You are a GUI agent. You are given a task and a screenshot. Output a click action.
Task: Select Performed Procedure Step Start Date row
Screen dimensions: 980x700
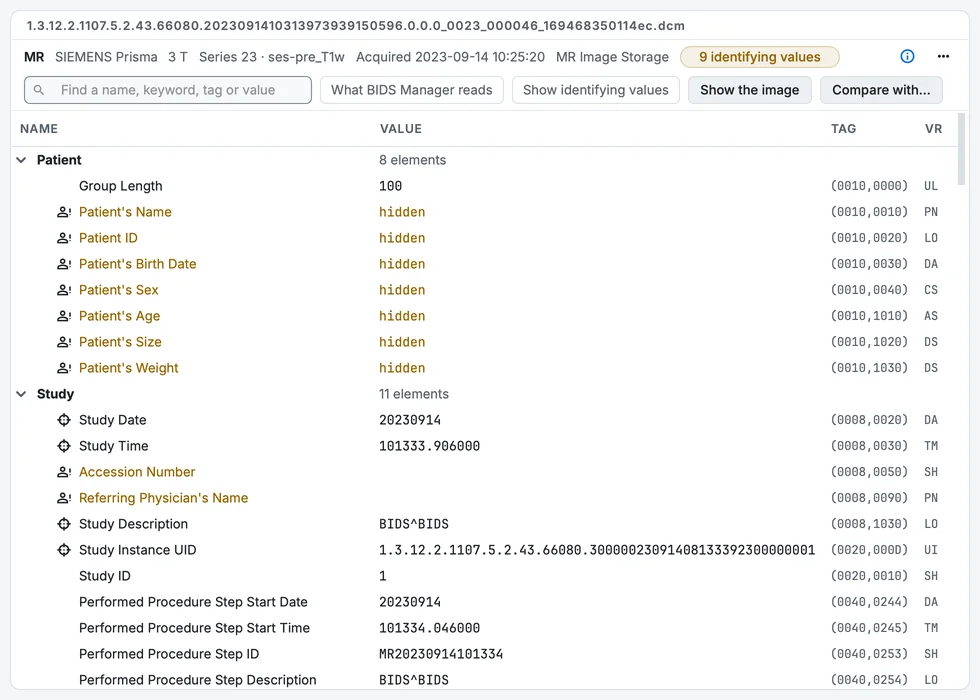[484, 602]
